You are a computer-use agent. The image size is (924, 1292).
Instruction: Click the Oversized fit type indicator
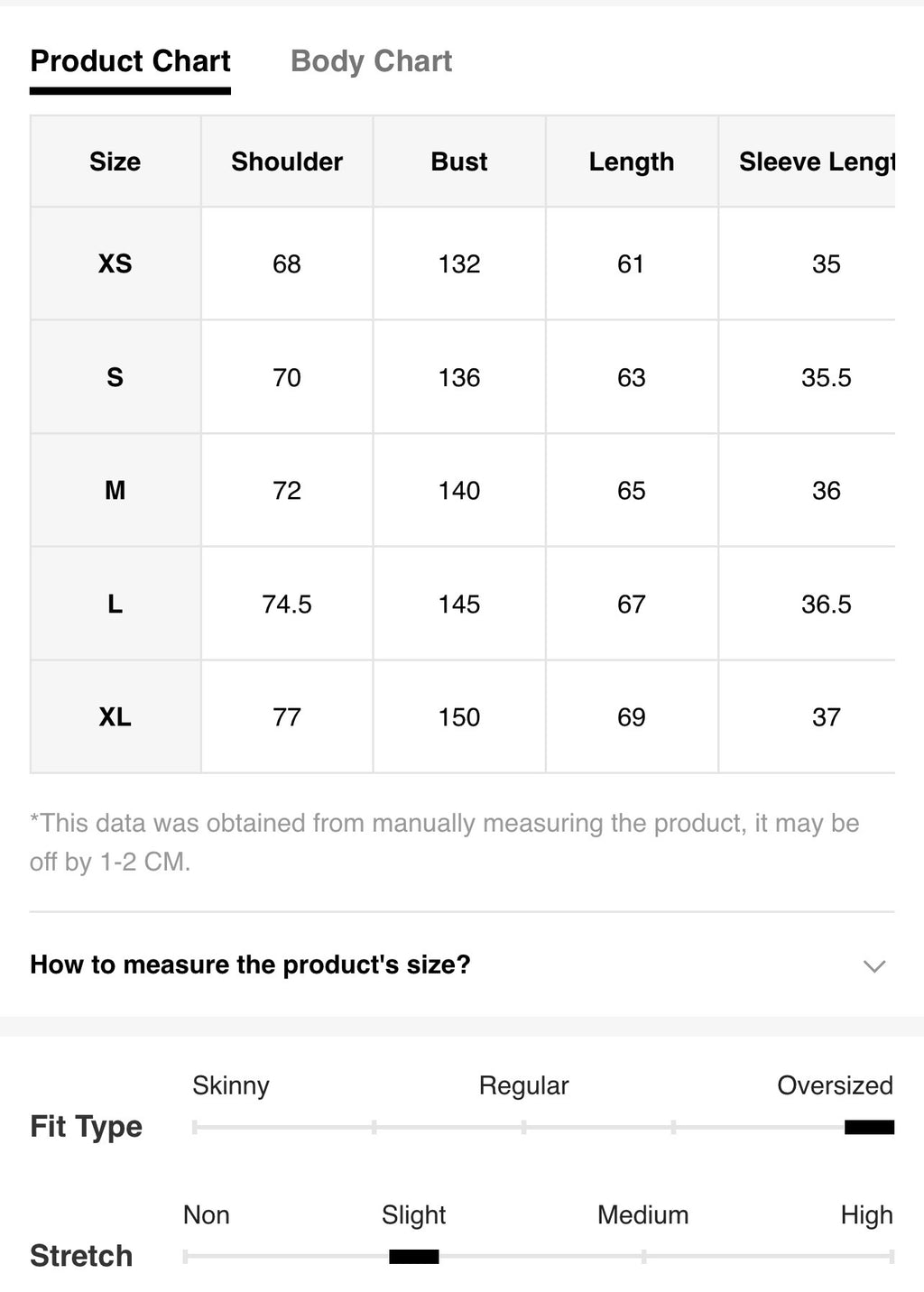pos(869,1127)
